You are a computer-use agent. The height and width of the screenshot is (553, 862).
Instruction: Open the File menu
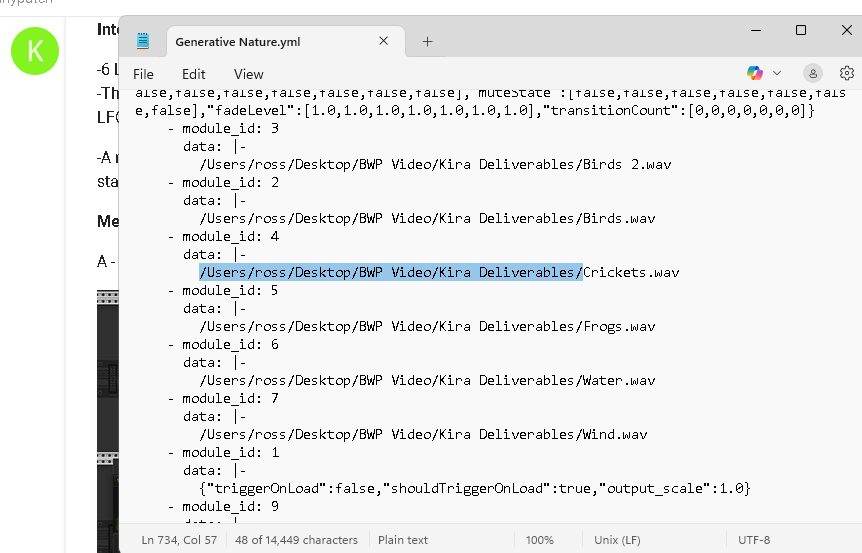point(143,74)
